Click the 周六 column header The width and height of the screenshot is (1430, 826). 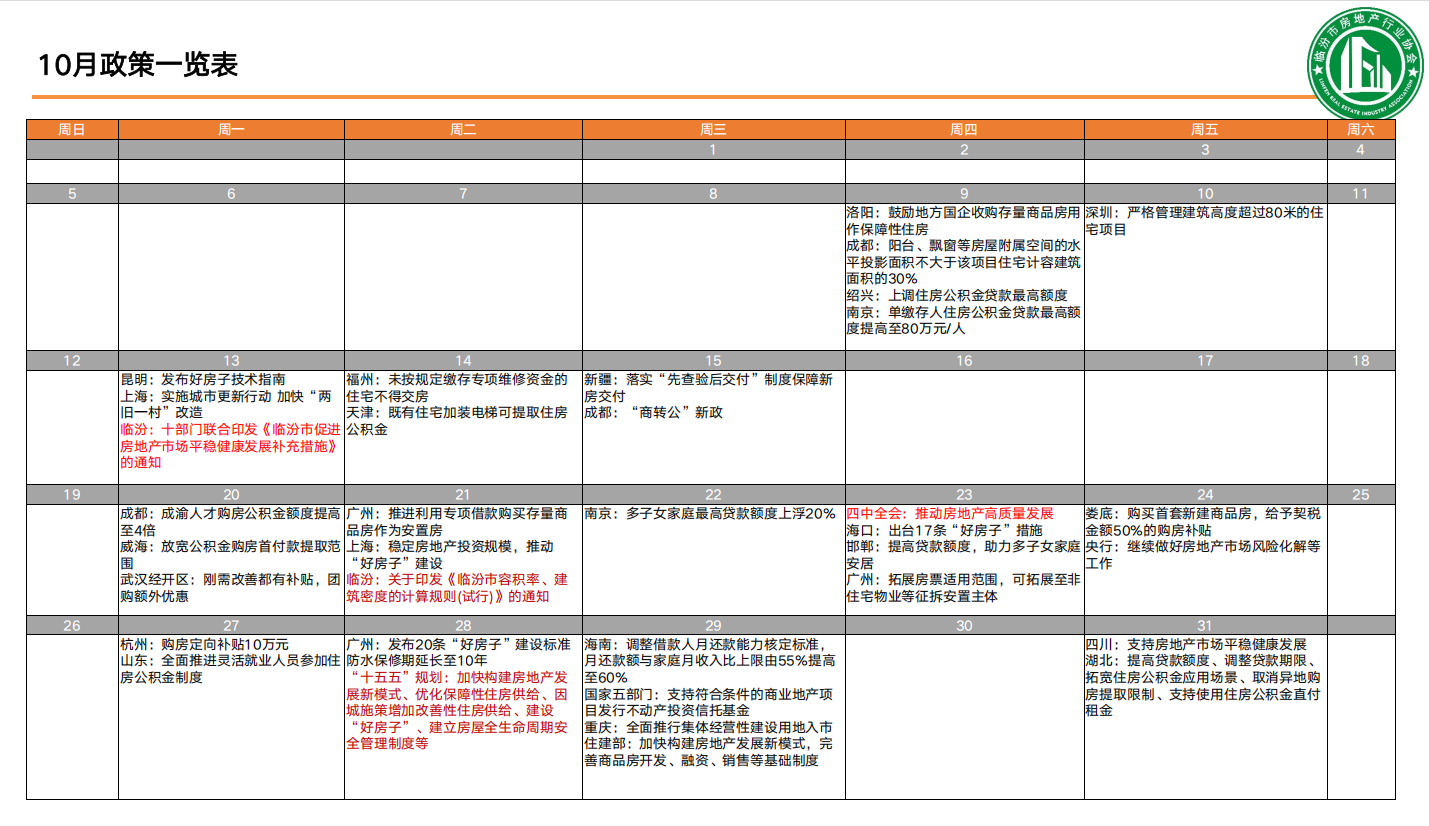point(1360,130)
